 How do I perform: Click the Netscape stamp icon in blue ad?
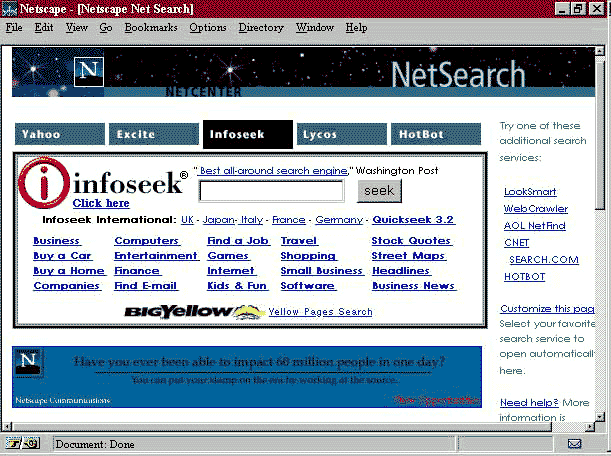28,362
